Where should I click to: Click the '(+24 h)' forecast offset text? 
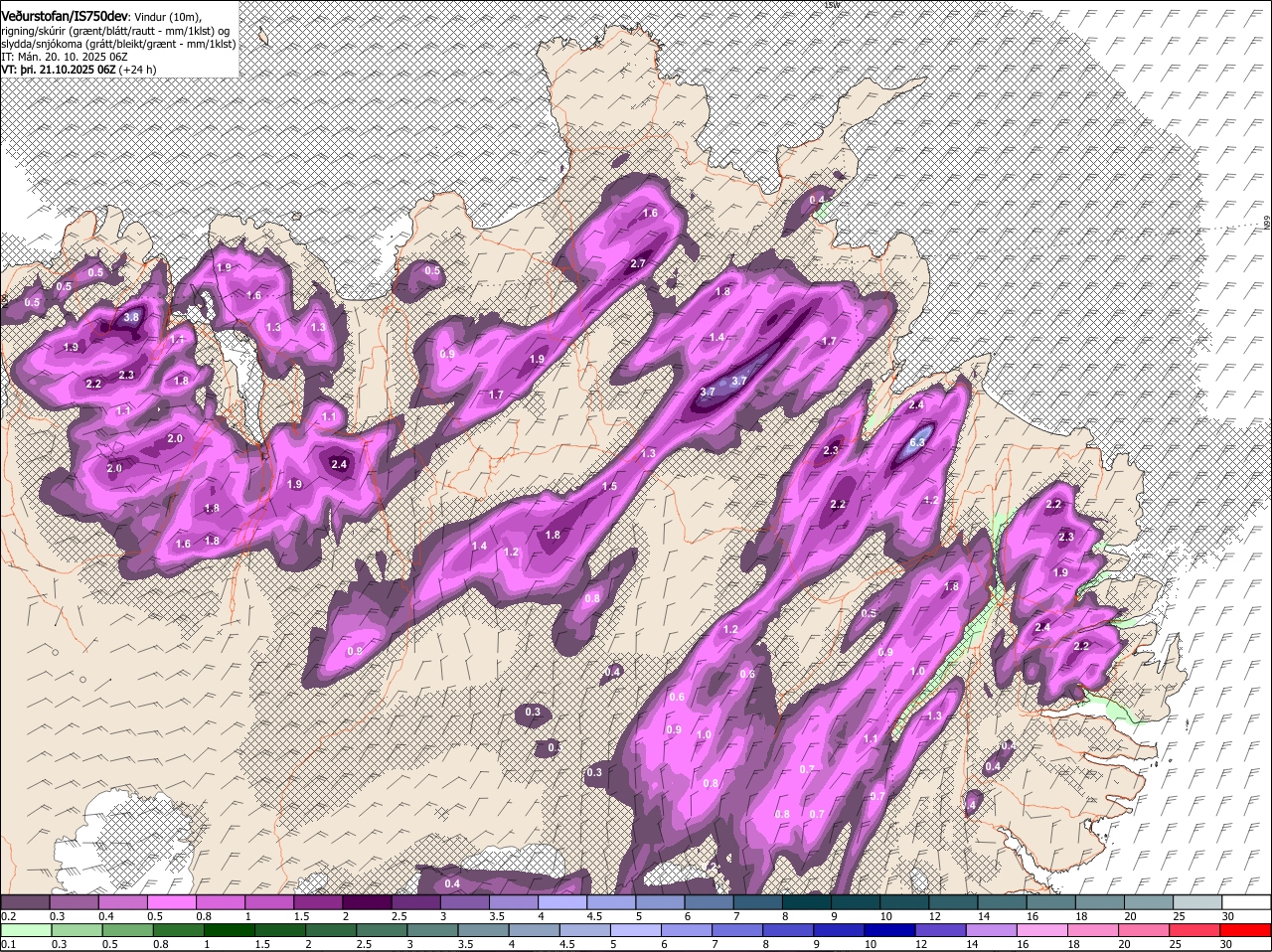(138, 71)
